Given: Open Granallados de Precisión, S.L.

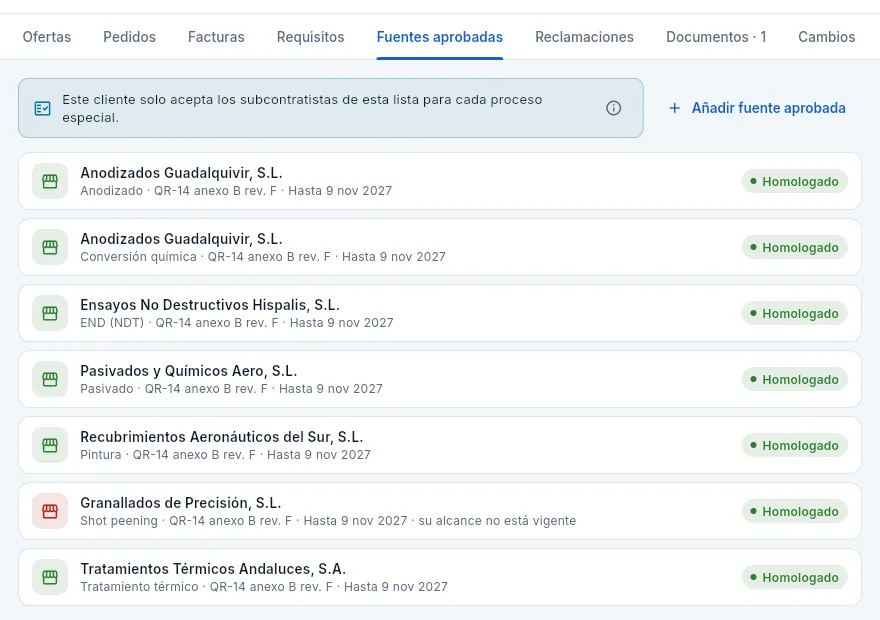Looking at the screenshot, I should pos(439,511).
